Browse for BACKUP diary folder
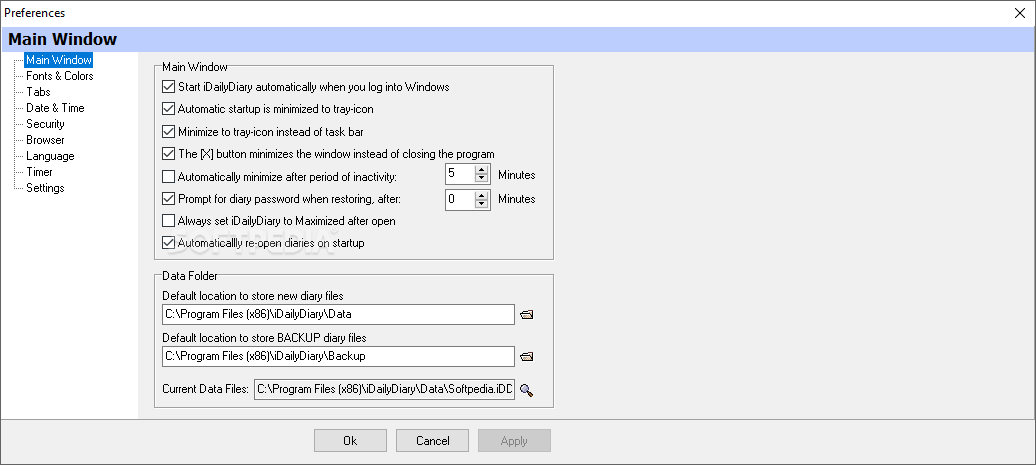 click(x=526, y=357)
